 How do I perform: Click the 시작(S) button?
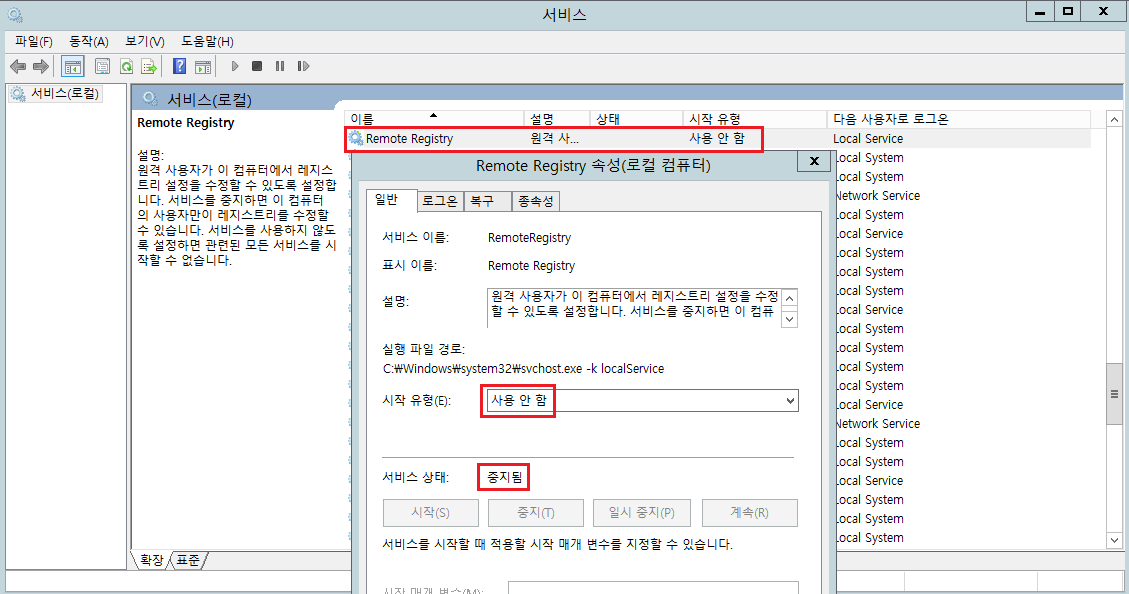coord(431,513)
